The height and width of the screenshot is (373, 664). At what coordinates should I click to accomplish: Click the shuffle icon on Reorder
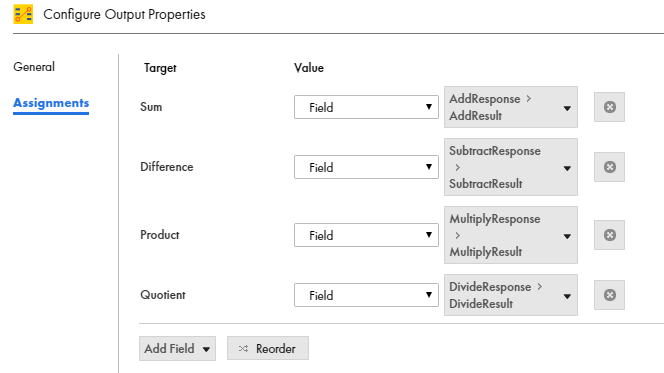(243, 348)
